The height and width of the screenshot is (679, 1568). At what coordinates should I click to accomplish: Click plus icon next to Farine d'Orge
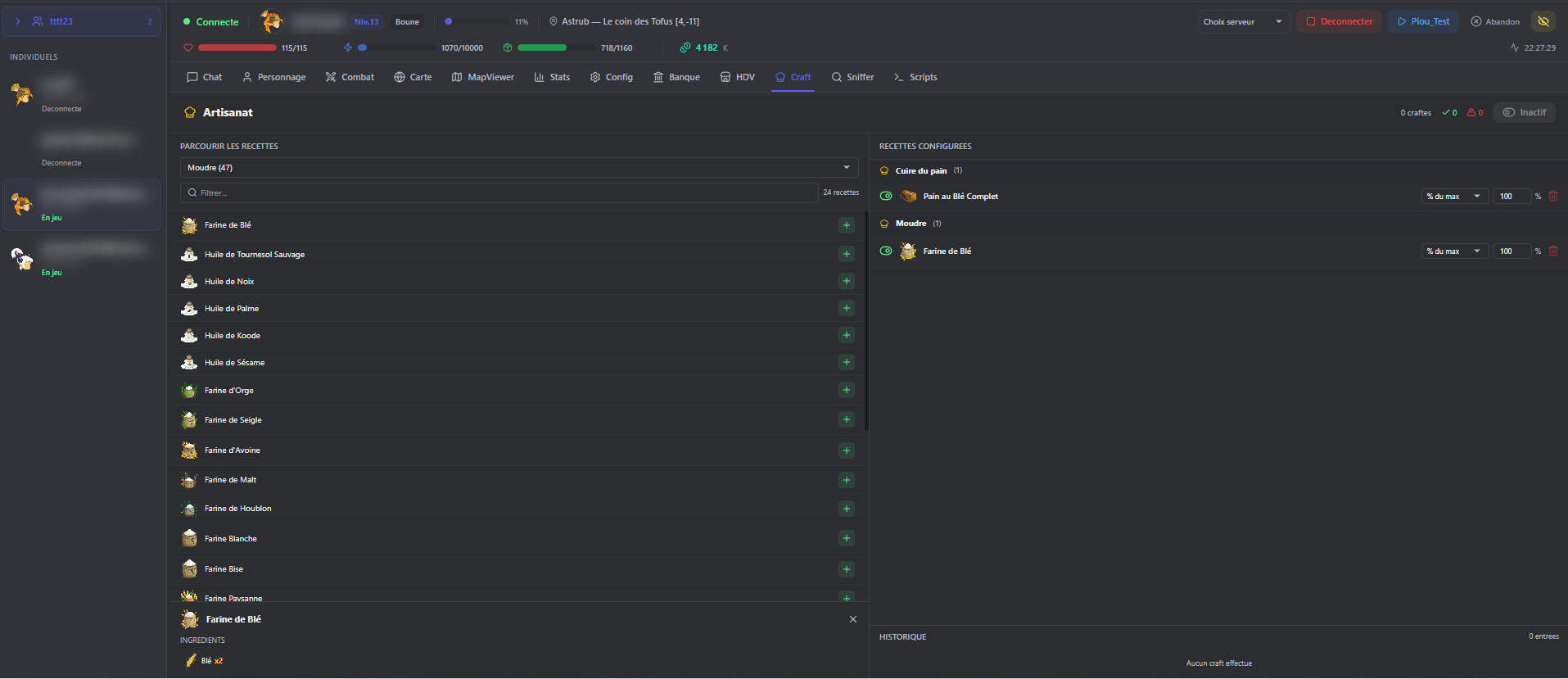coord(846,391)
